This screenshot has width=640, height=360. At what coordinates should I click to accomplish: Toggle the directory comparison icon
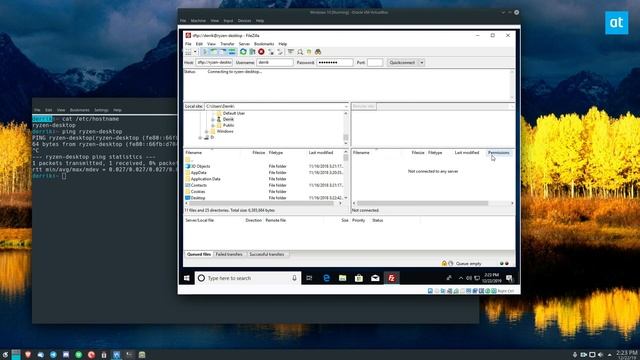[300, 52]
